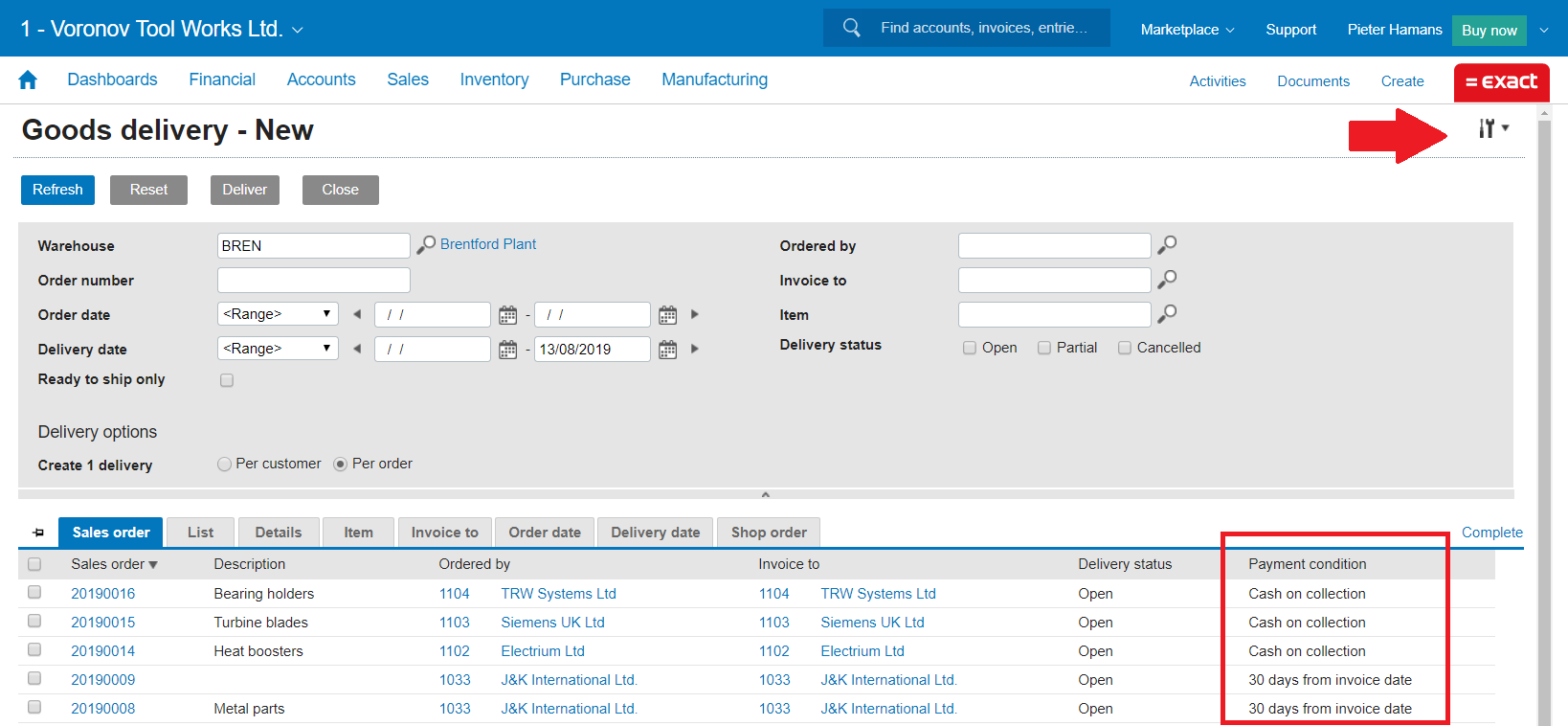Click the Exact logo
Viewport: 1568px width, 726px height.
click(x=1501, y=82)
